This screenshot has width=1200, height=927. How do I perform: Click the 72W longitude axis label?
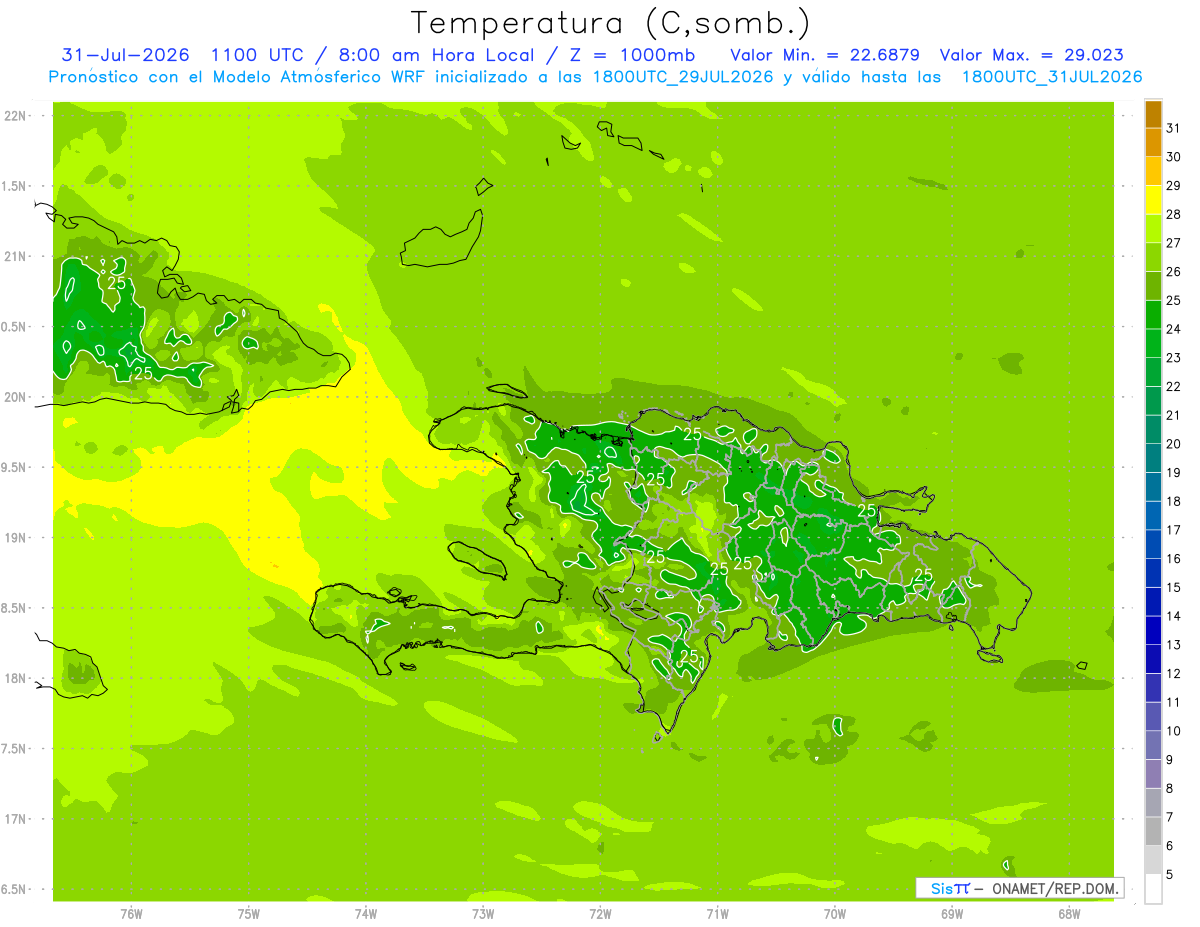[x=600, y=913]
